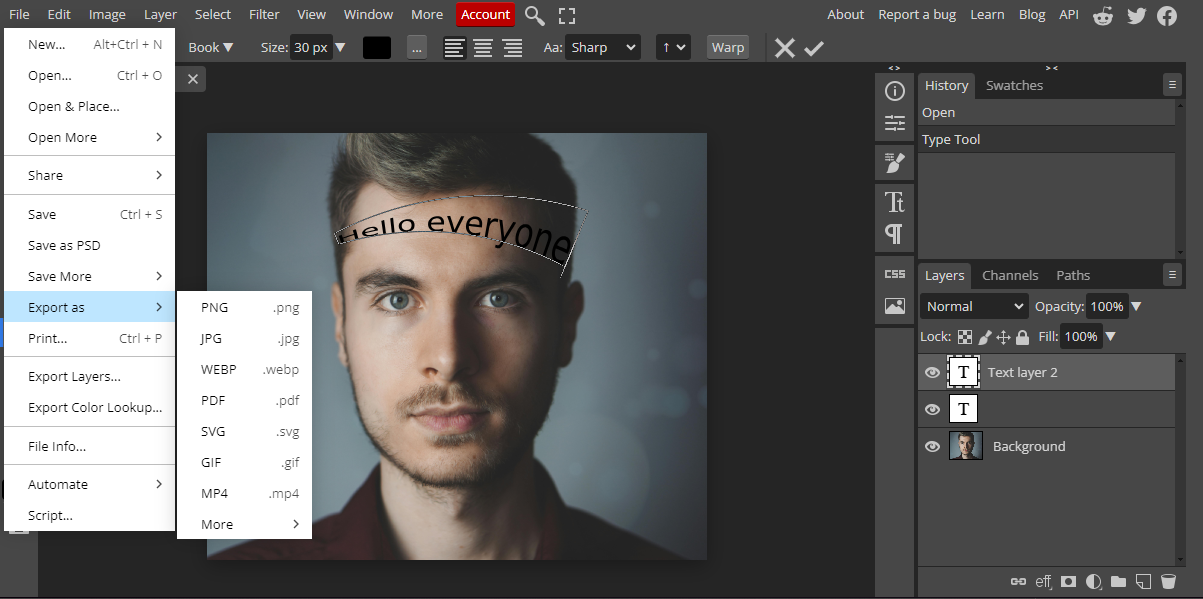Open the Character panel (Tt icon)
Viewport: 1203px width, 599px height.
(895, 203)
